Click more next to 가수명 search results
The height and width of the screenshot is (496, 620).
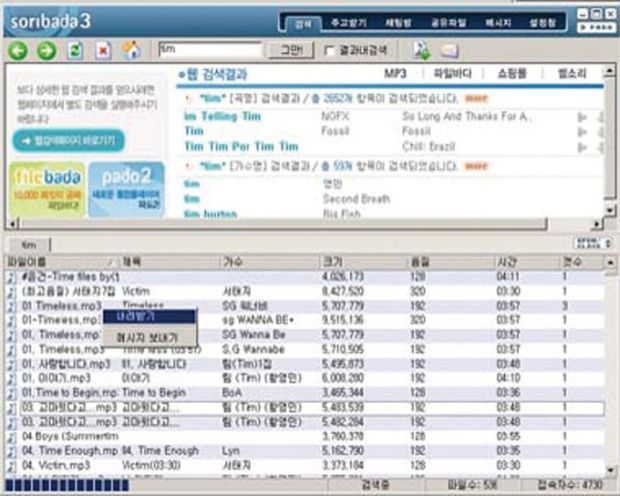click(x=476, y=166)
